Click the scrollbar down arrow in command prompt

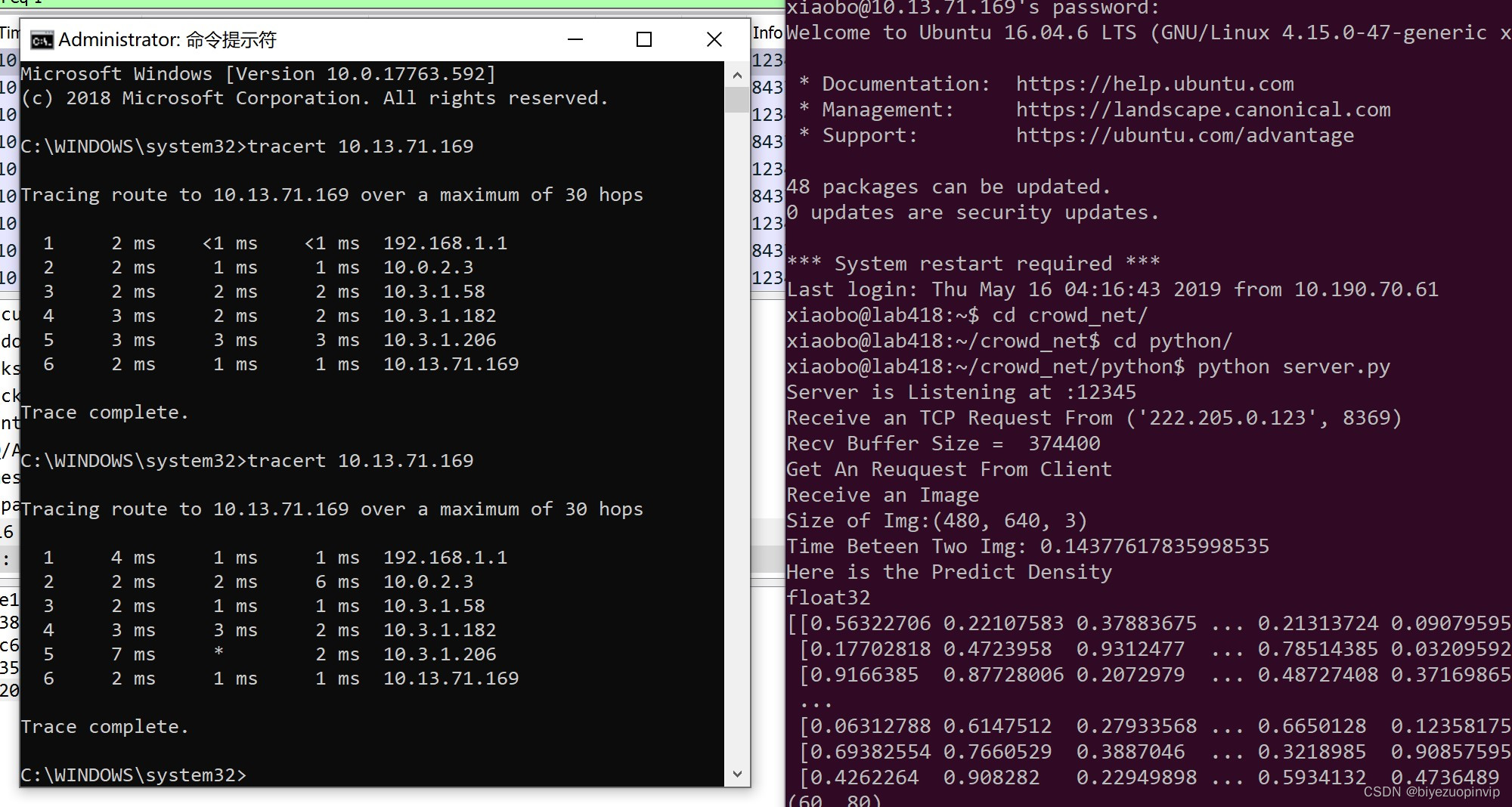[x=737, y=774]
